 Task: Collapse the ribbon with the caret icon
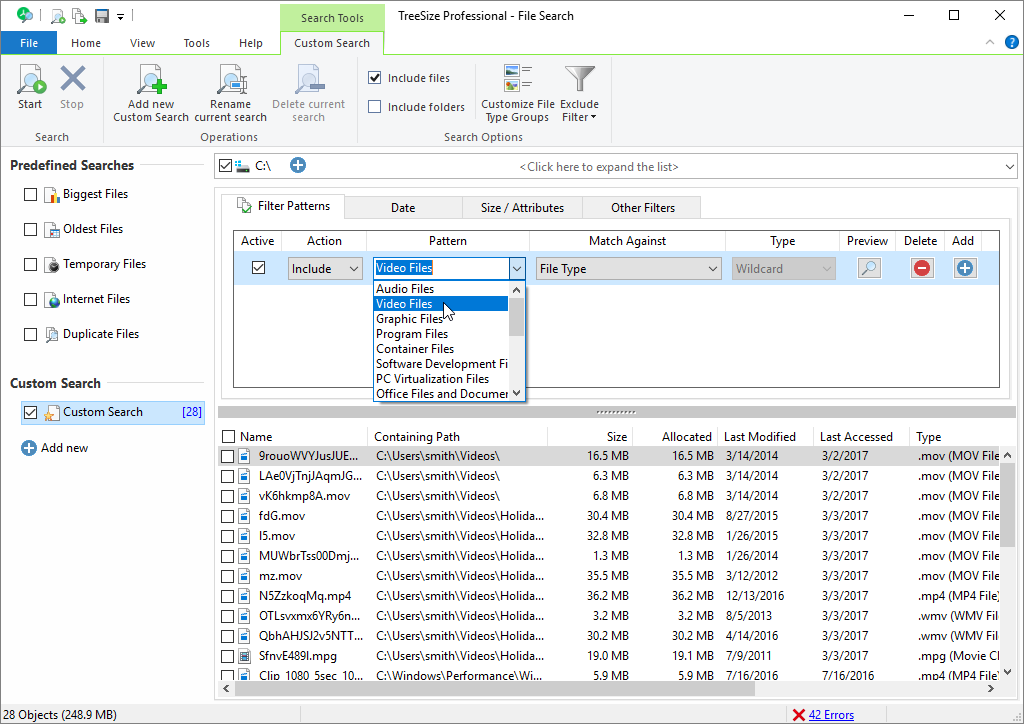(x=990, y=42)
